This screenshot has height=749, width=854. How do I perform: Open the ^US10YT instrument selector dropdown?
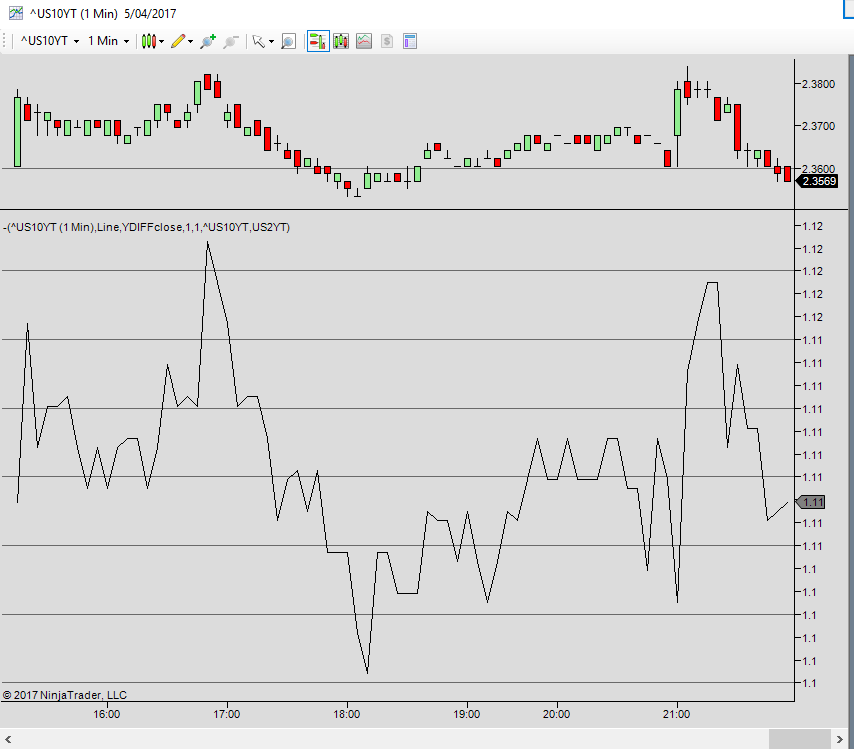coord(50,41)
